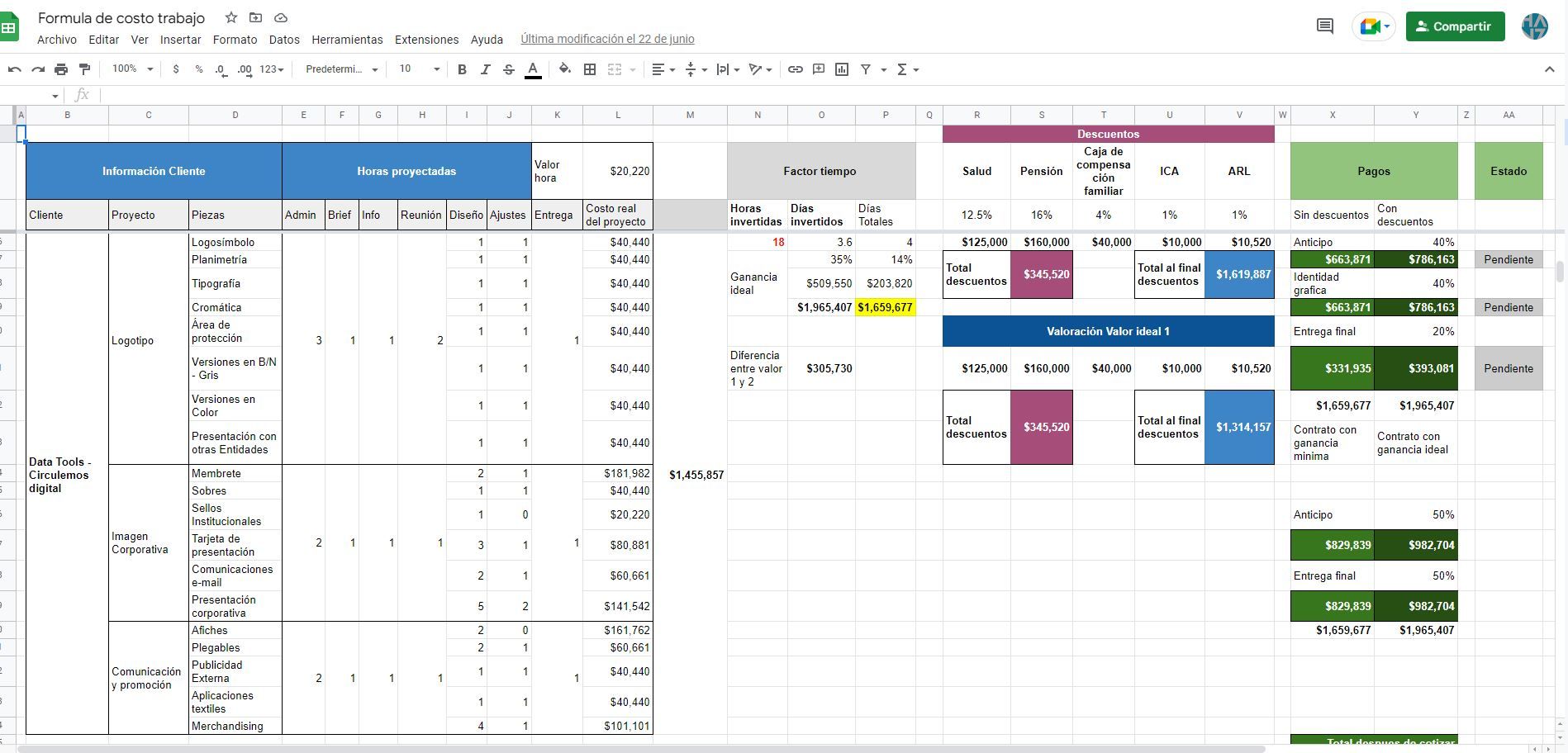Toggle italic formatting
Viewport: 1568px width, 753px height.
pyautogui.click(x=485, y=69)
